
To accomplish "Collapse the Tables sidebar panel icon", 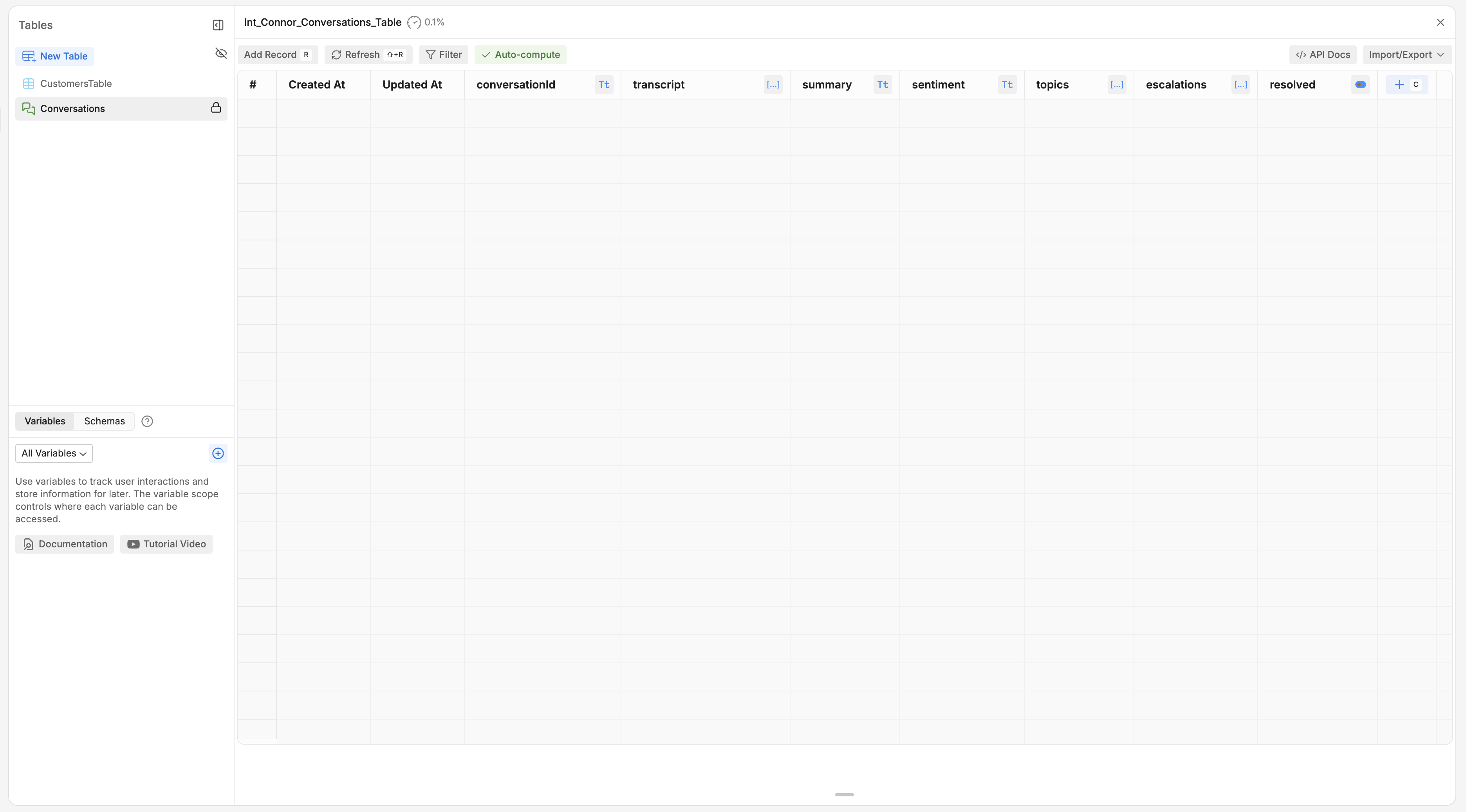I will (x=218, y=25).
